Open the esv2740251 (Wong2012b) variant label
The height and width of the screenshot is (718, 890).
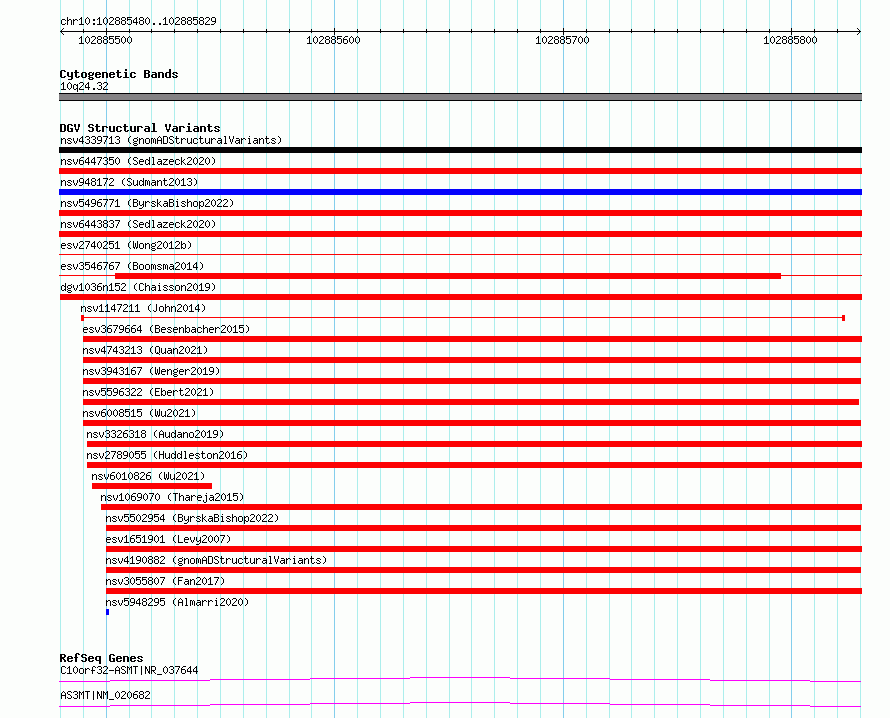pos(126,245)
